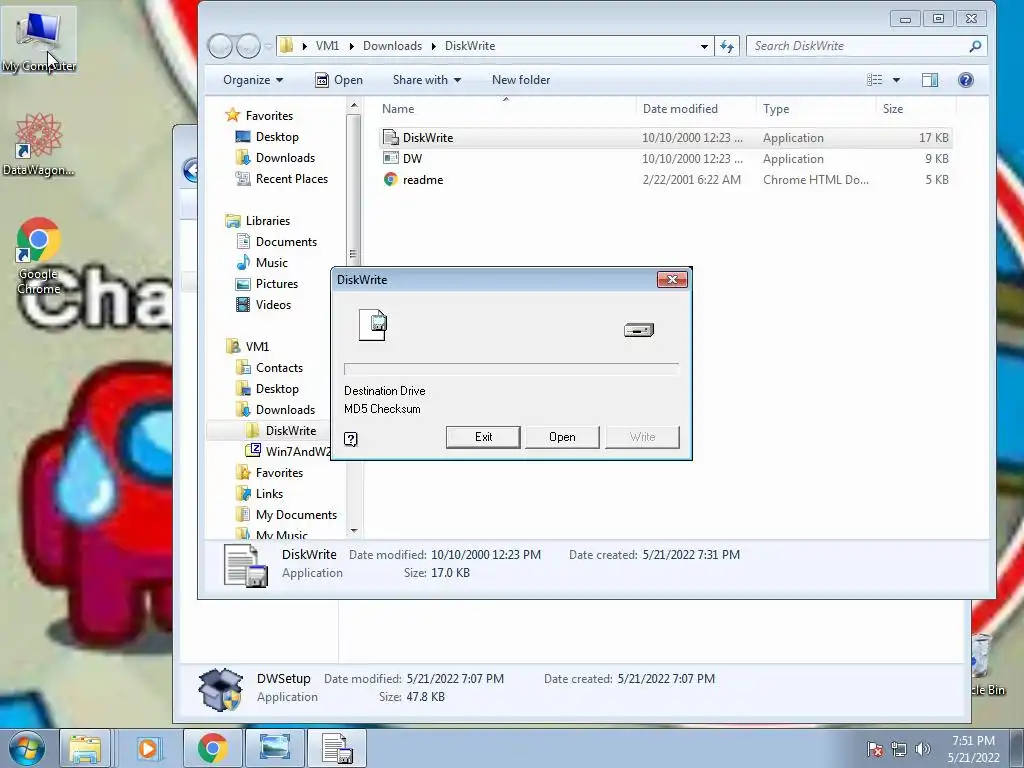Click the progress bar in DiskWrite dialog
The height and width of the screenshot is (768, 1024).
click(511, 369)
